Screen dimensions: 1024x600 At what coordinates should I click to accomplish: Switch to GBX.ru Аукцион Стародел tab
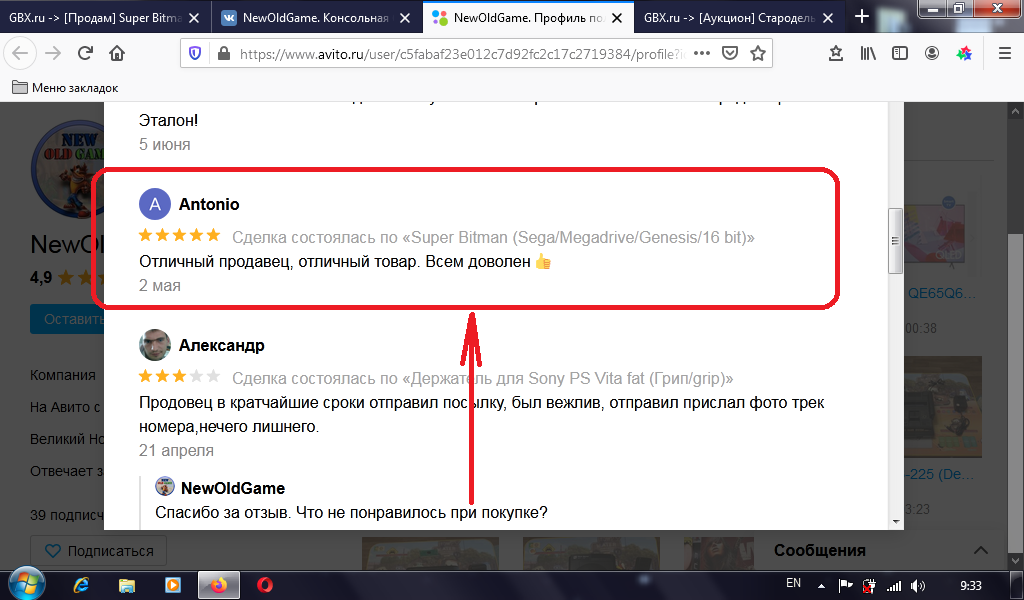point(729,18)
